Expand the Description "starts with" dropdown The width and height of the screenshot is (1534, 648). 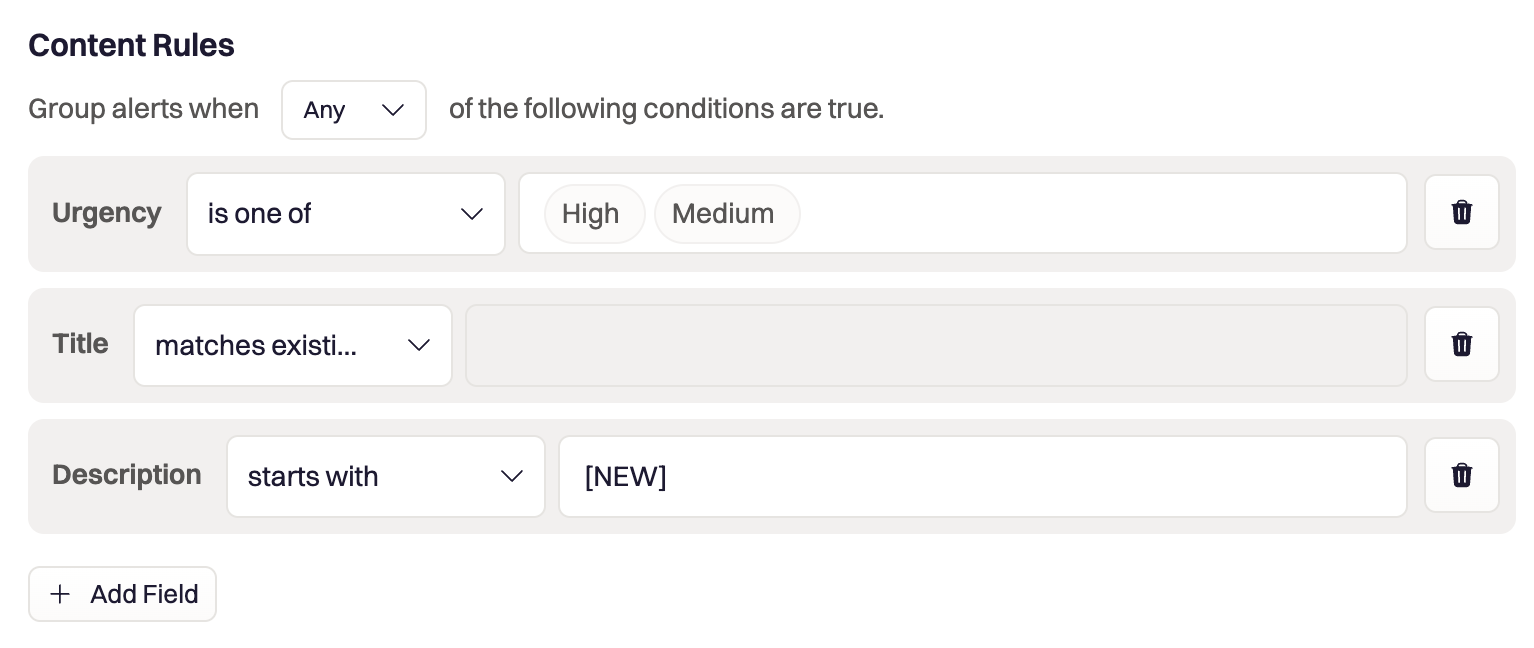tap(385, 476)
